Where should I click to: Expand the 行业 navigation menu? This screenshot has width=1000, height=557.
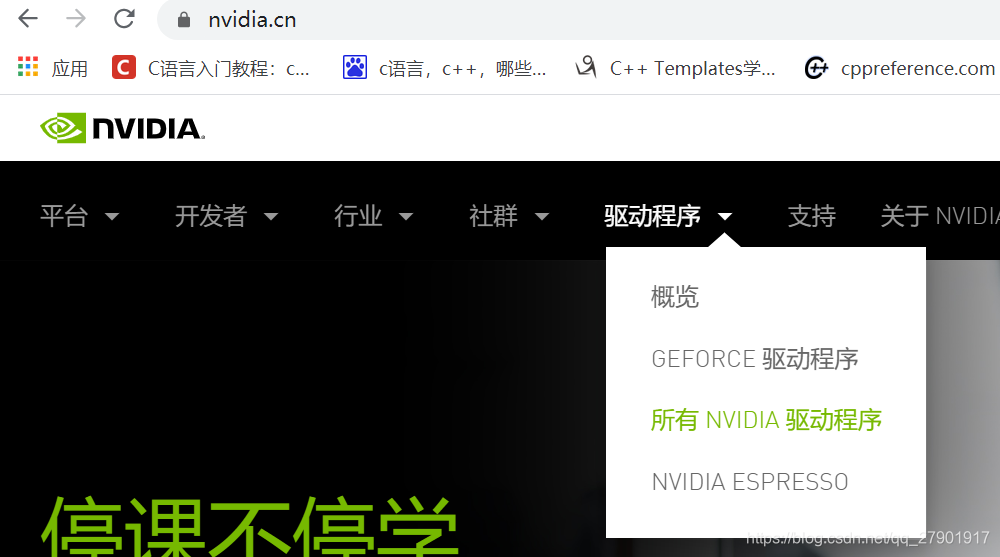tap(374, 216)
